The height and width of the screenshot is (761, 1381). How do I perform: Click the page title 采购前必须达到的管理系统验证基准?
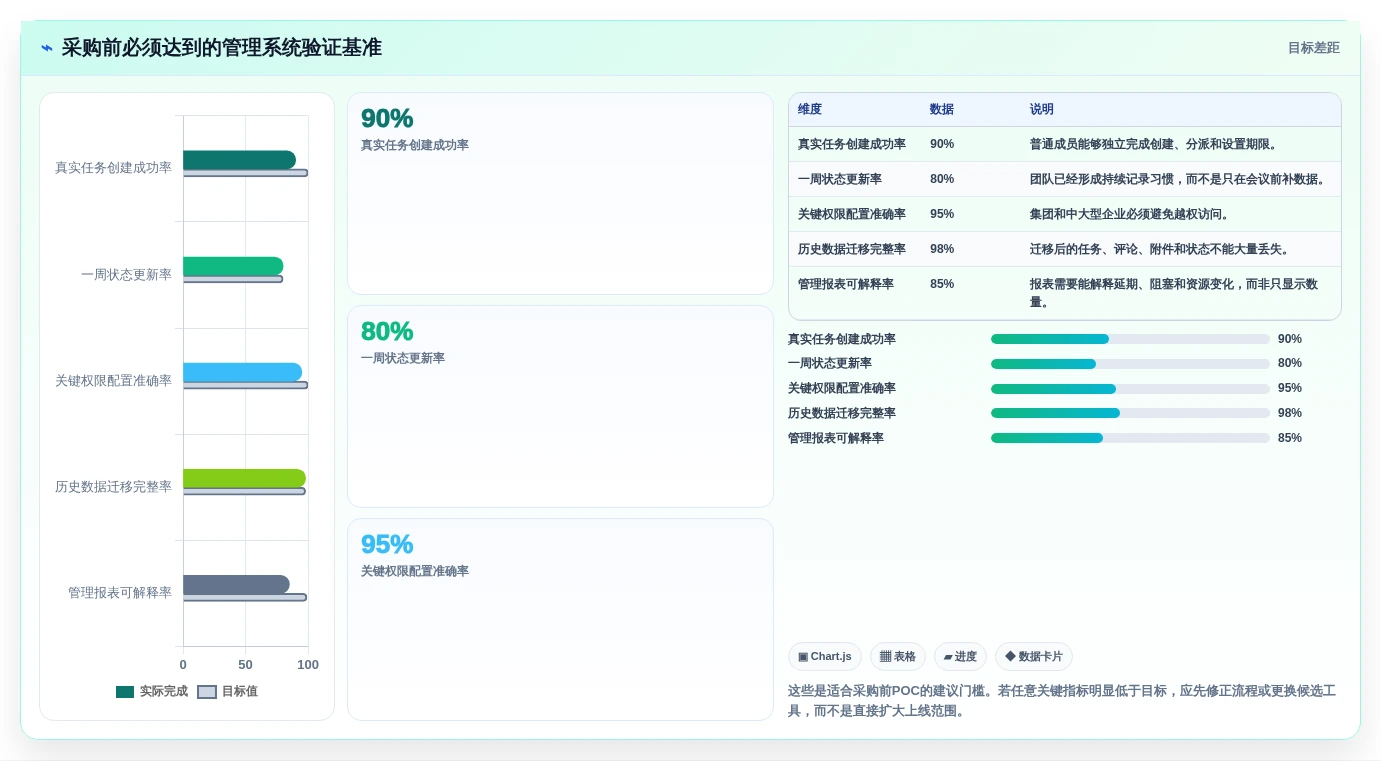222,48
